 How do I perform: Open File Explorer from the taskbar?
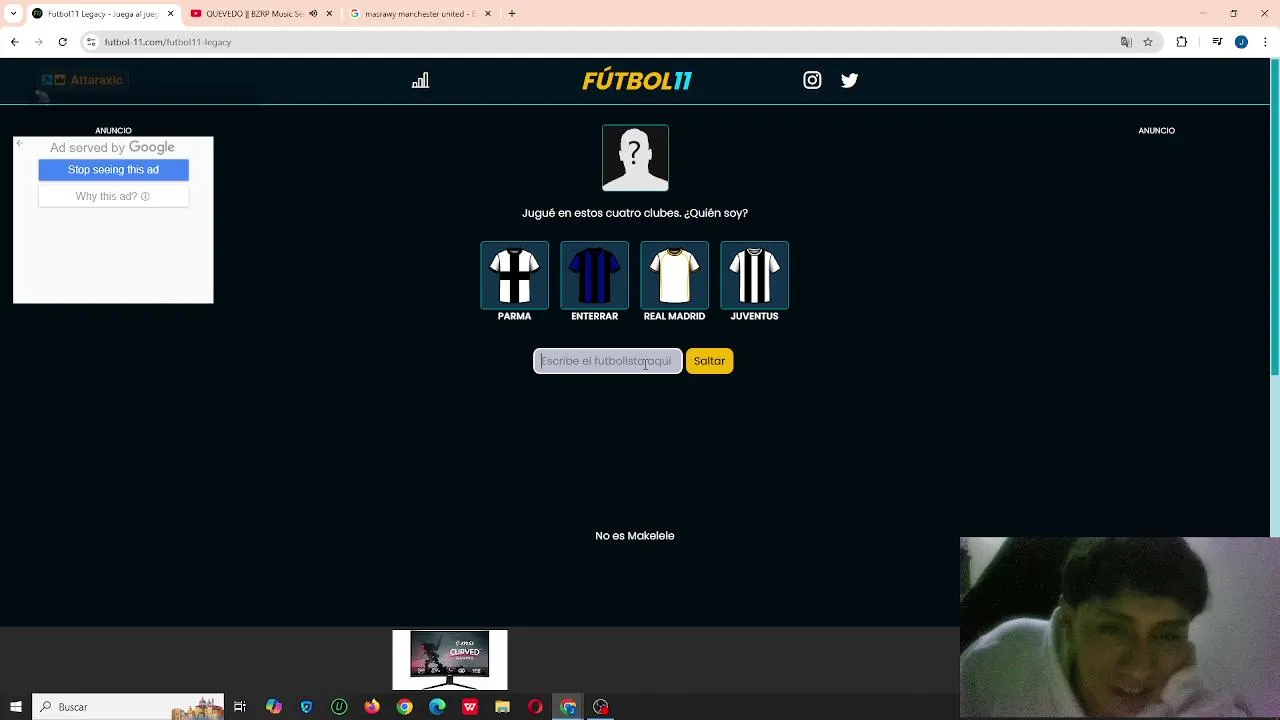tap(502, 707)
